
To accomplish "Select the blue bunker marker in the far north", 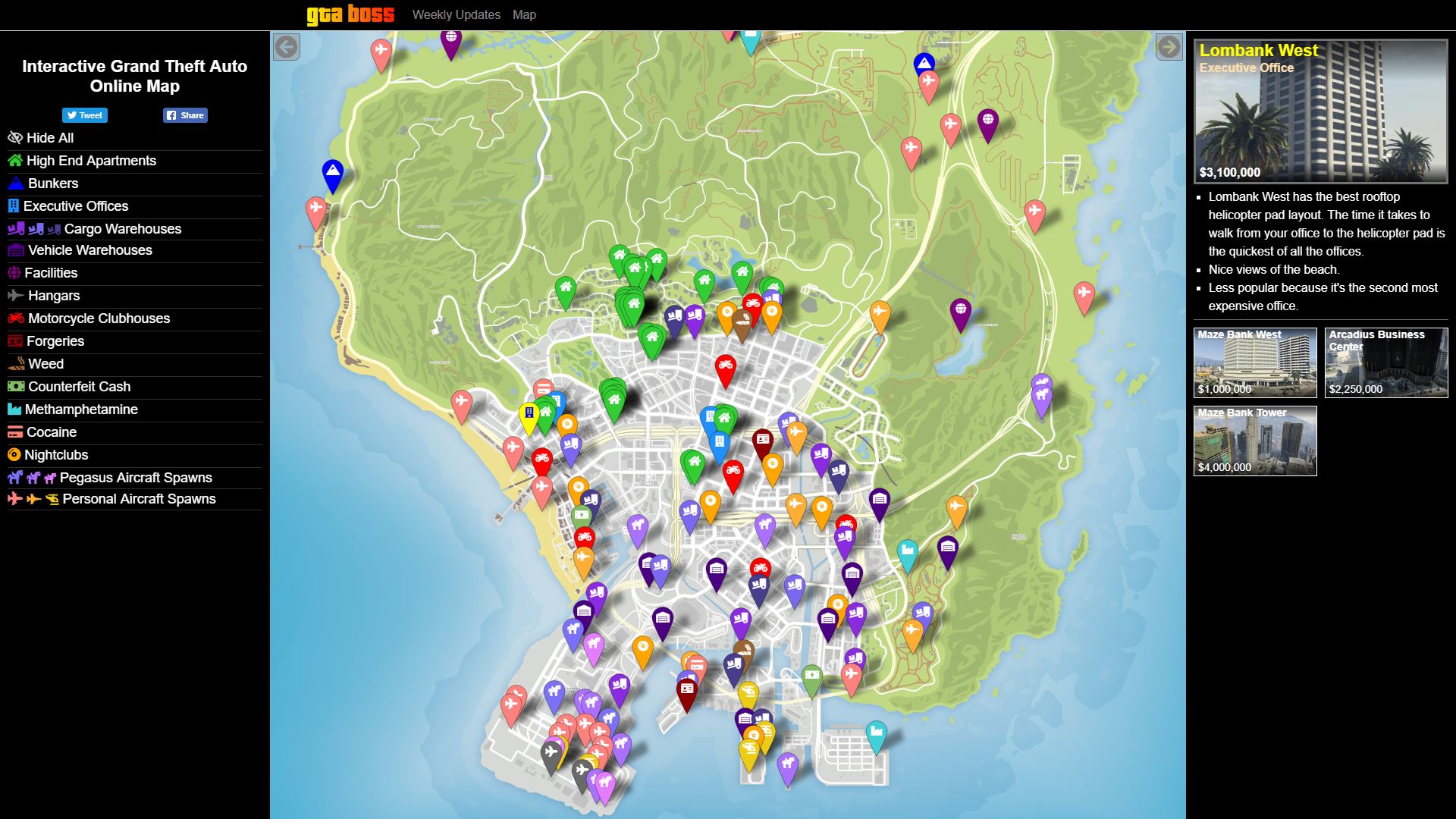I will tap(924, 64).
